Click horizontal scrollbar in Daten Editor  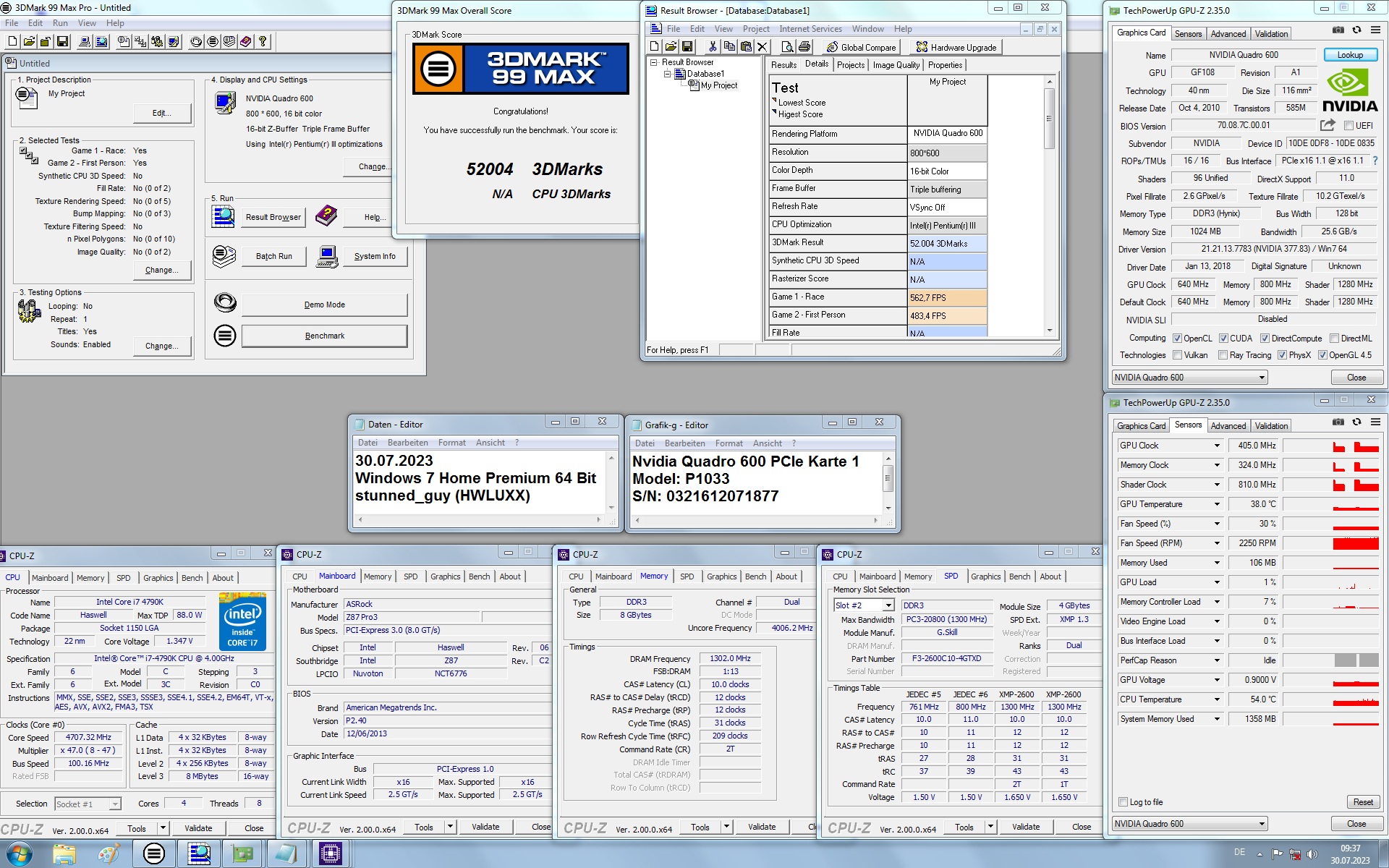pyautogui.click(x=478, y=519)
